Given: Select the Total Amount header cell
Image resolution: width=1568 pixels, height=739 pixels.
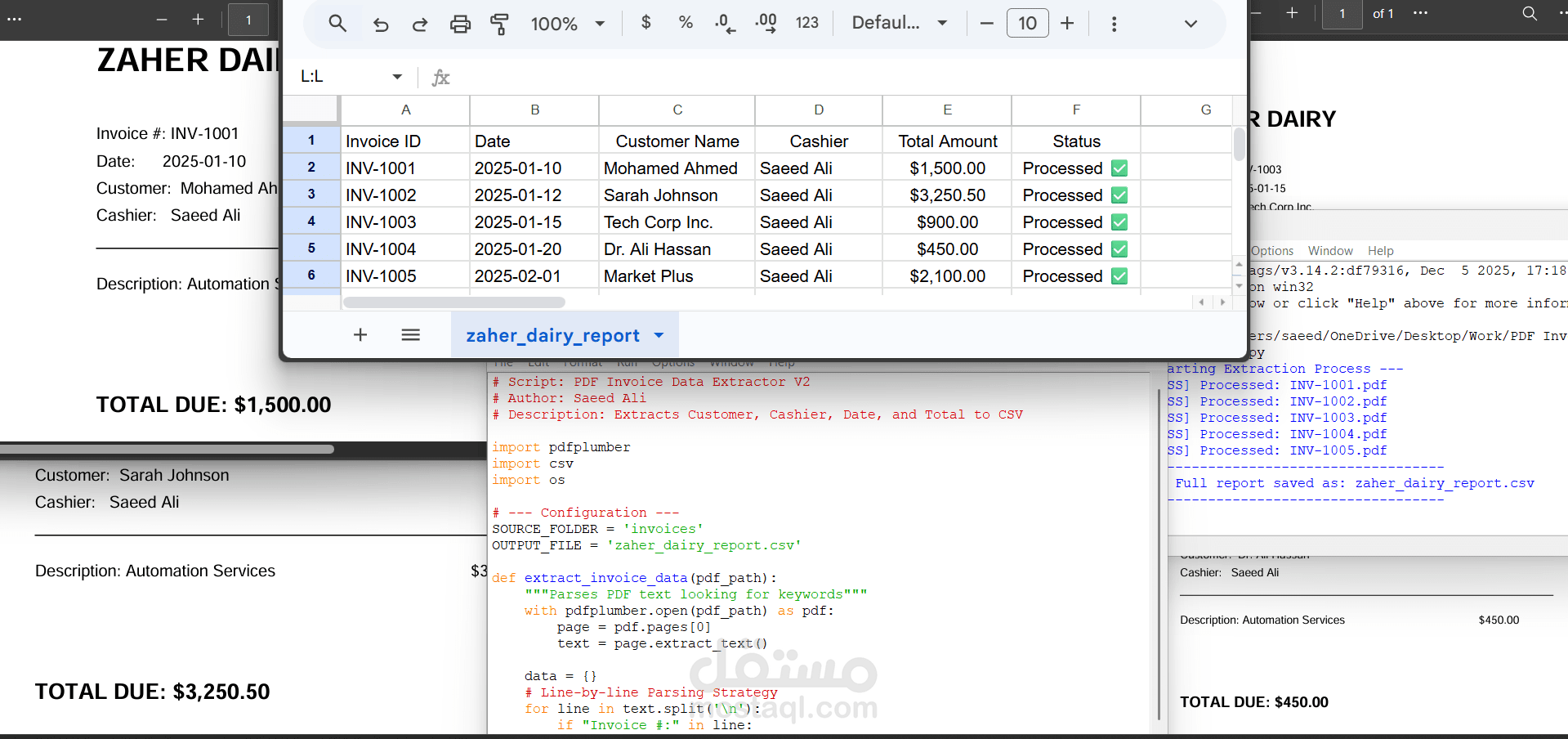Looking at the screenshot, I should click(947, 141).
